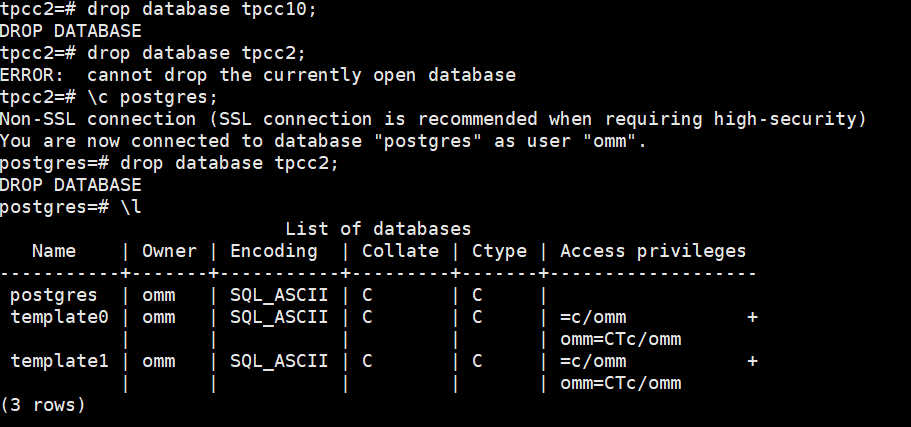Click the '\l' command at the prompt
Viewport: 911px width, 427px height.
(131, 207)
